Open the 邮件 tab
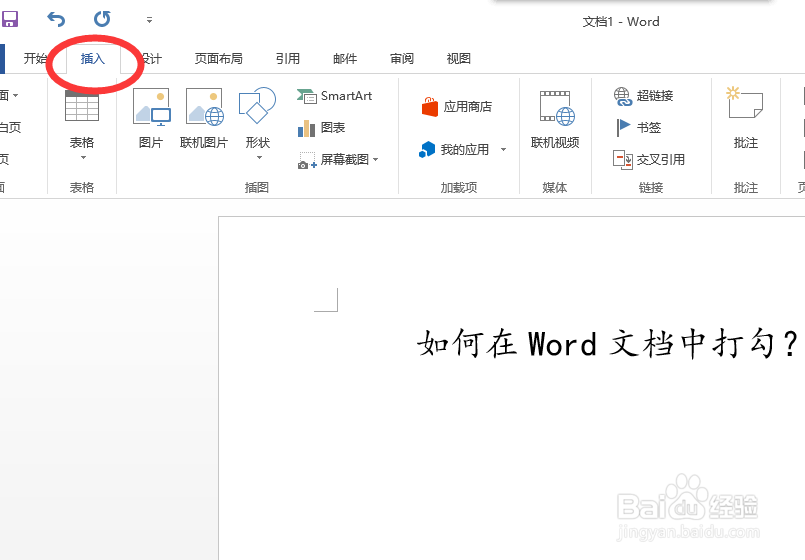 pos(345,59)
